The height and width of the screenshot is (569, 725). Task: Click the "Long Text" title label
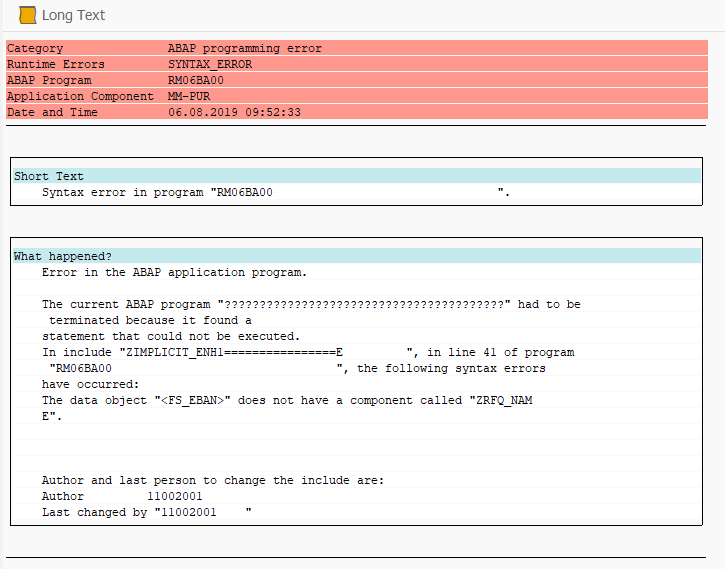[x=74, y=15]
